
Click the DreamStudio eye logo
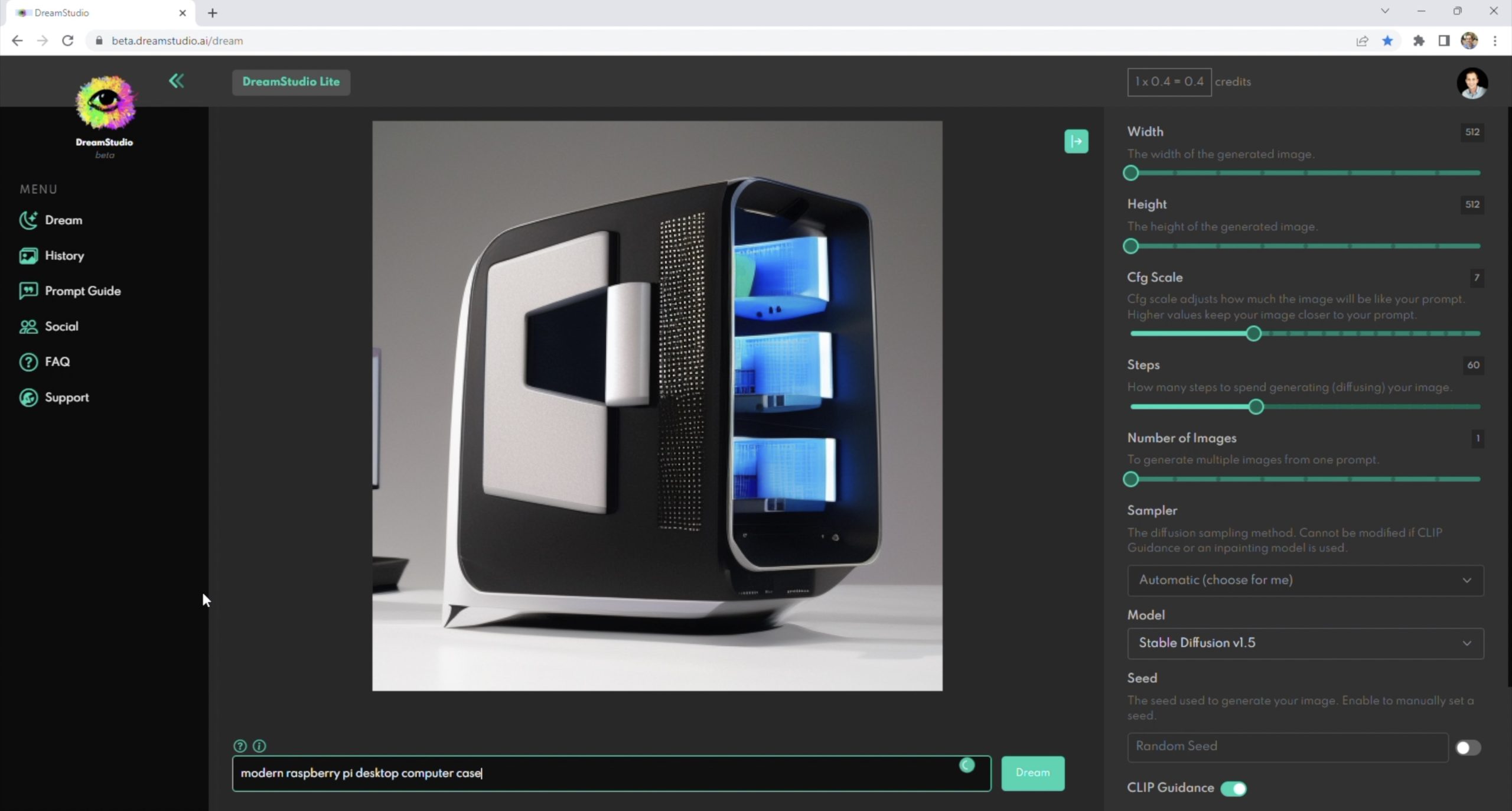[x=105, y=103]
